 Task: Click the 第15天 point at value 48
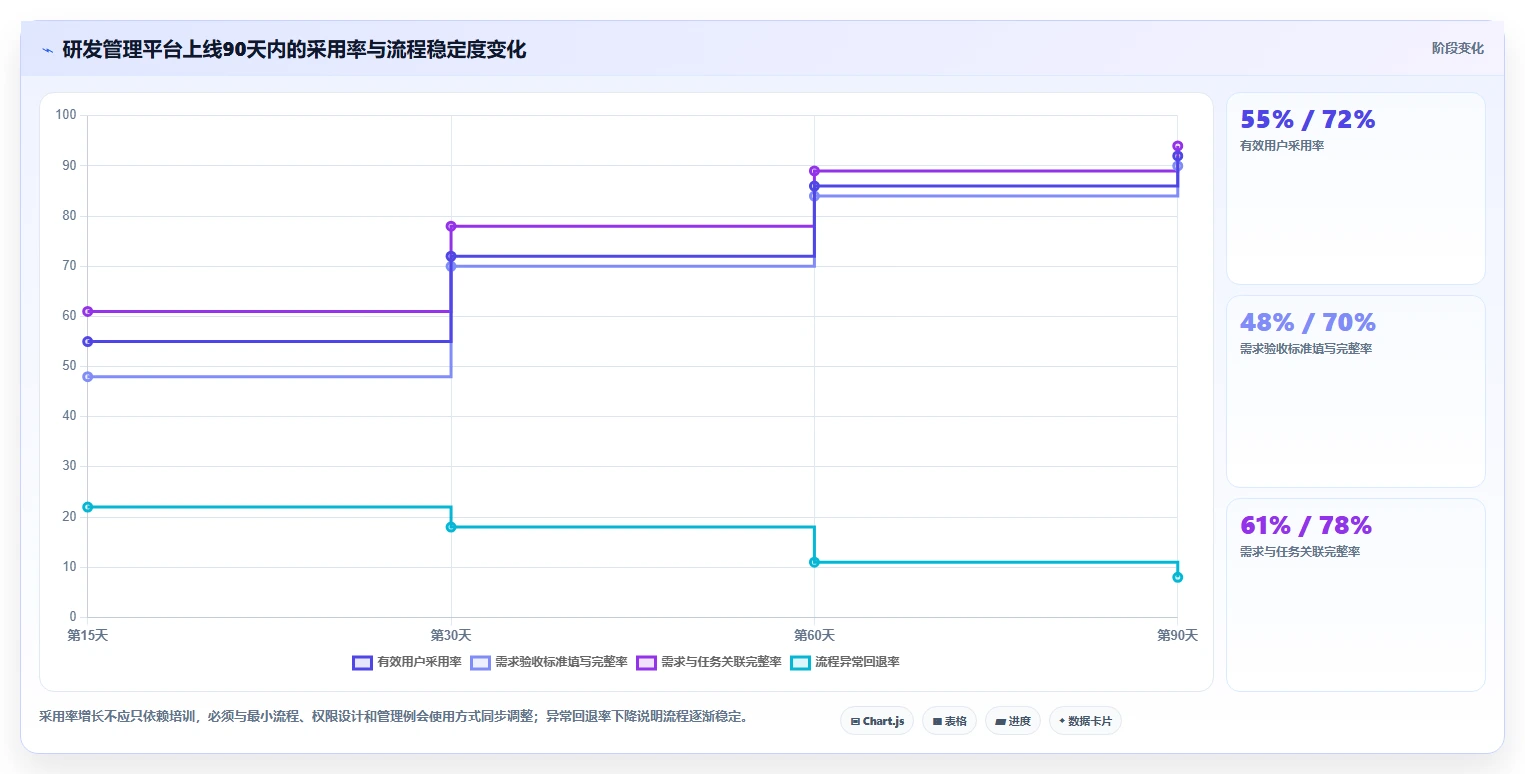tap(88, 376)
